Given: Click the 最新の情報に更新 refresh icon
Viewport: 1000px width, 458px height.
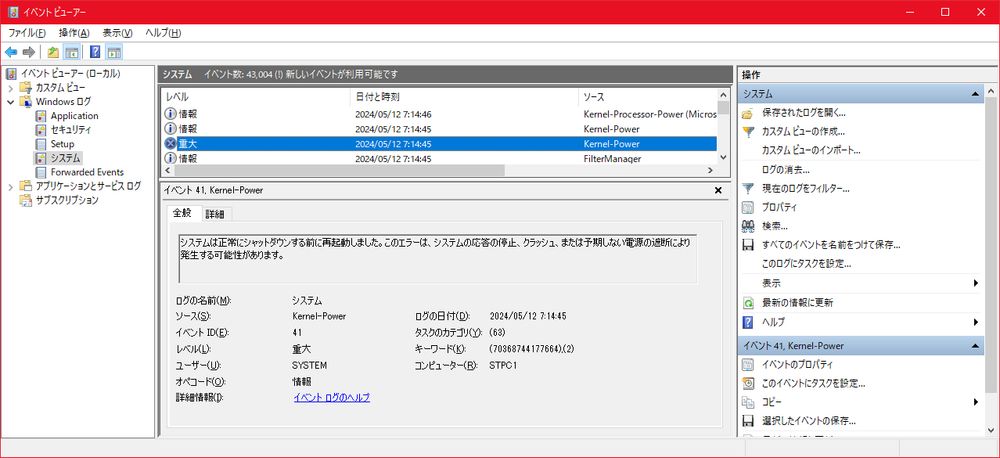Looking at the screenshot, I should (x=749, y=303).
